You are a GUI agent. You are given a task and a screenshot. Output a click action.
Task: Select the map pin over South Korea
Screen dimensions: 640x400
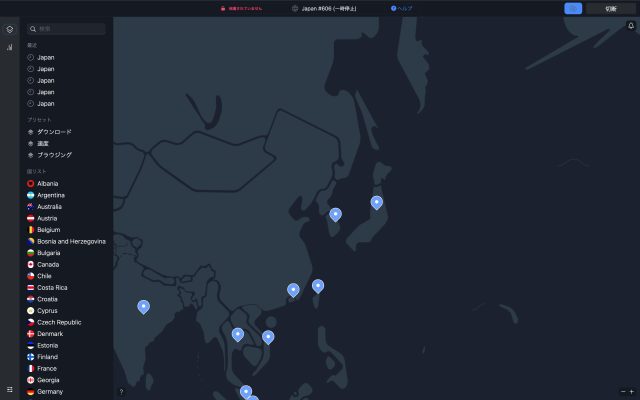[x=335, y=213]
